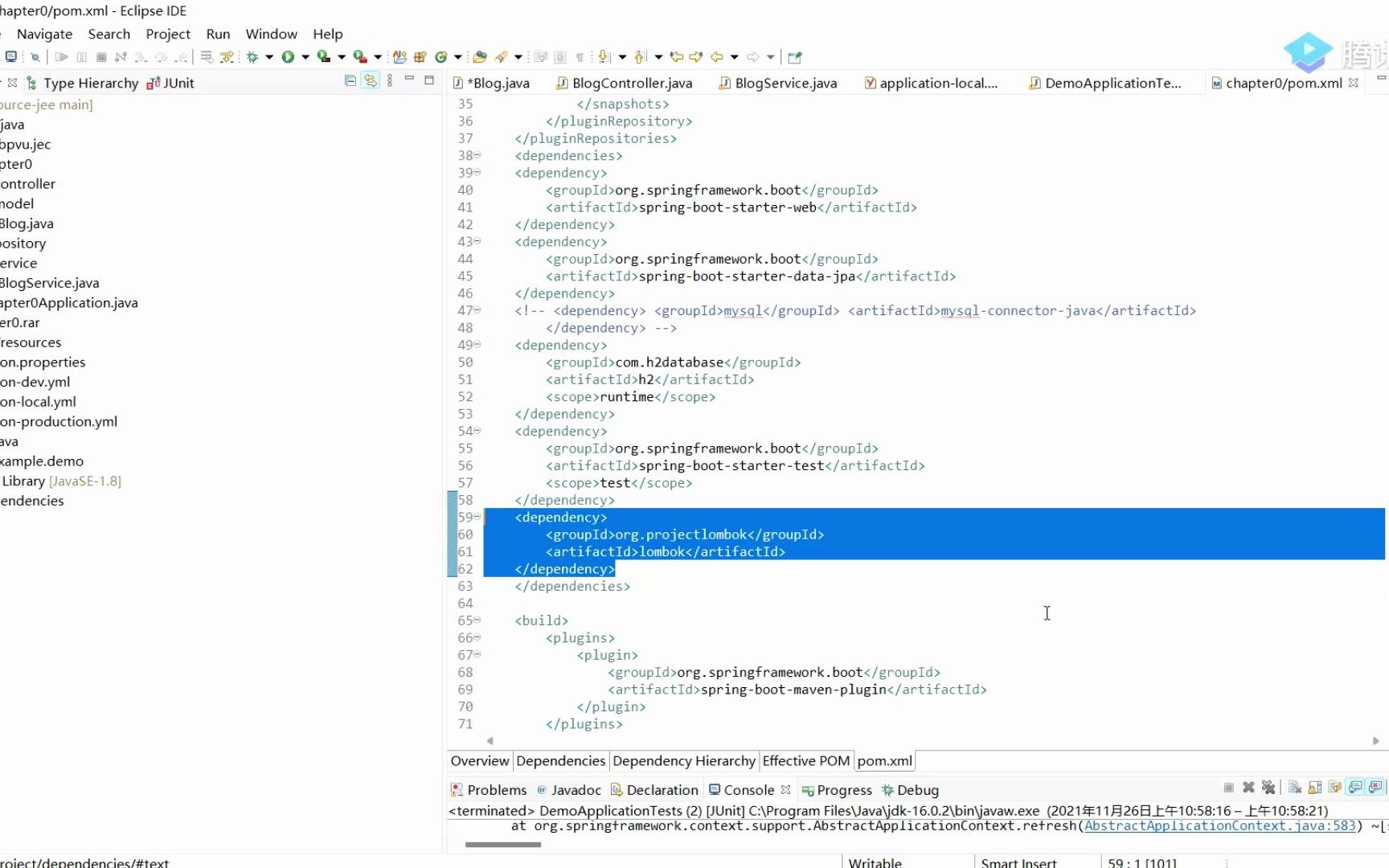Switch to the BlogController.java editor tab

(x=624, y=83)
